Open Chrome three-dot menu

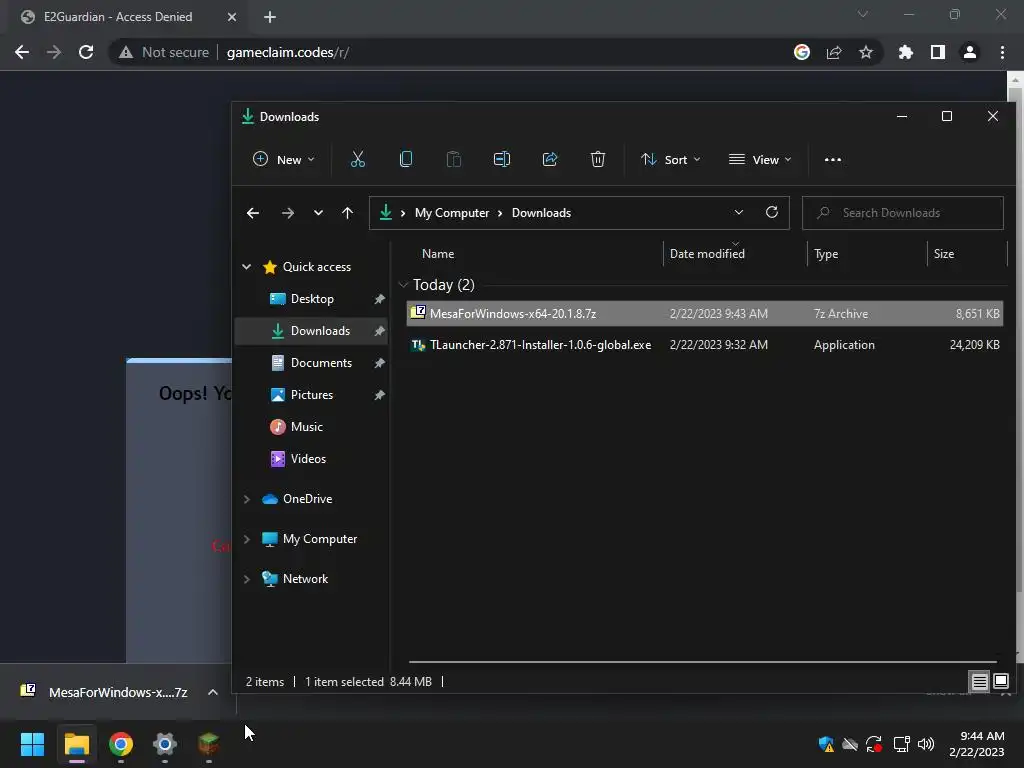(1002, 52)
